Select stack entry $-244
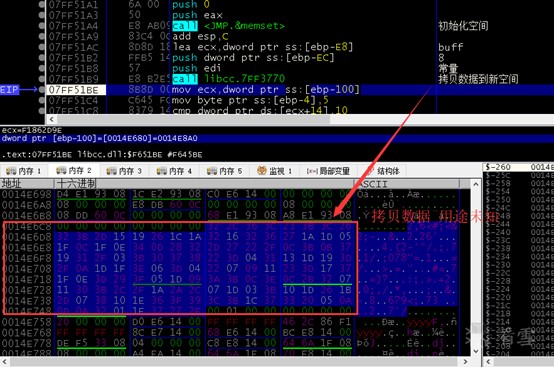 498,224
